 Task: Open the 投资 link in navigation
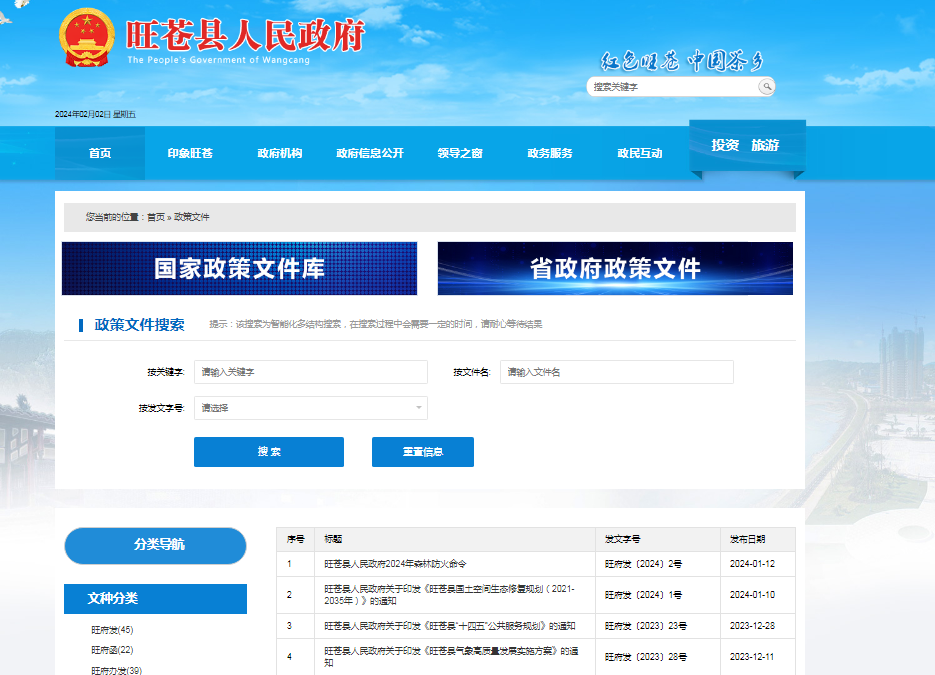click(725, 146)
